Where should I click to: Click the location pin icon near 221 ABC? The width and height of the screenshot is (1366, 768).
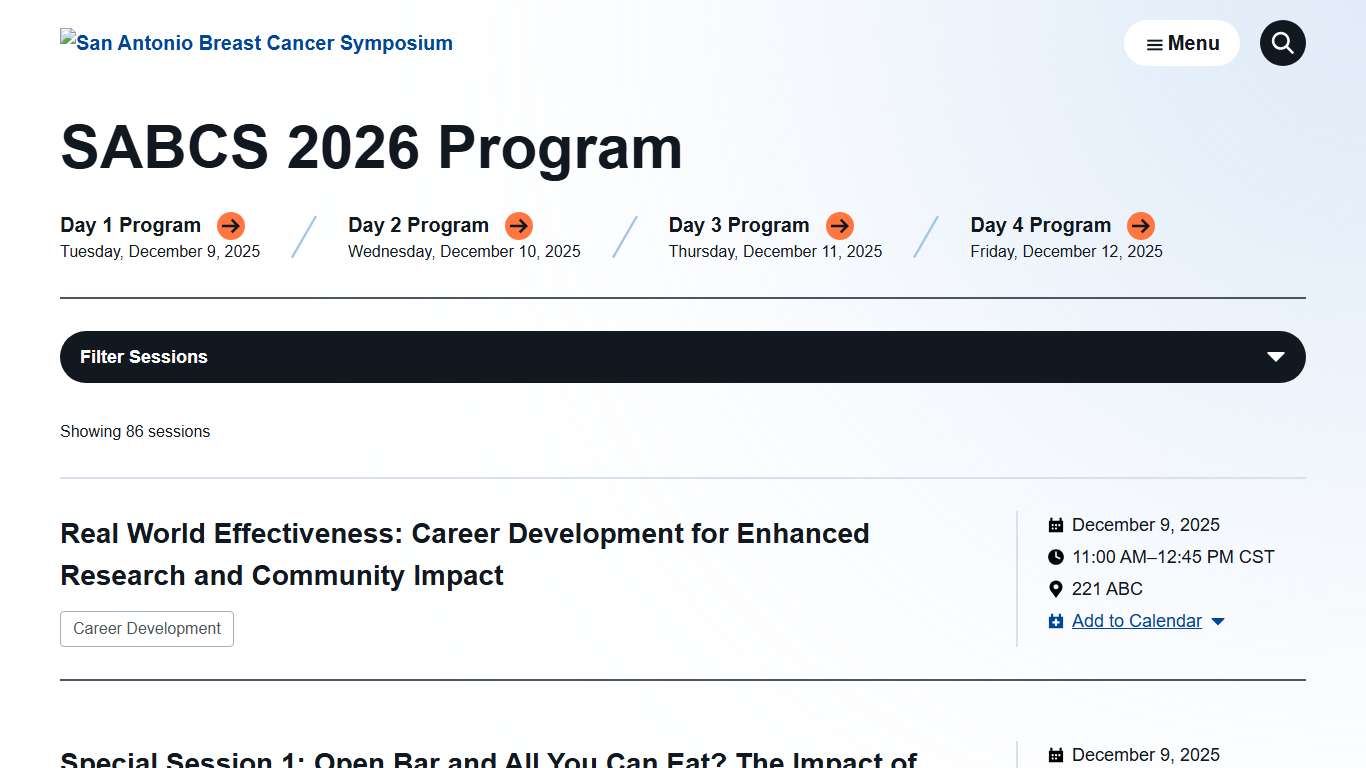(1056, 589)
